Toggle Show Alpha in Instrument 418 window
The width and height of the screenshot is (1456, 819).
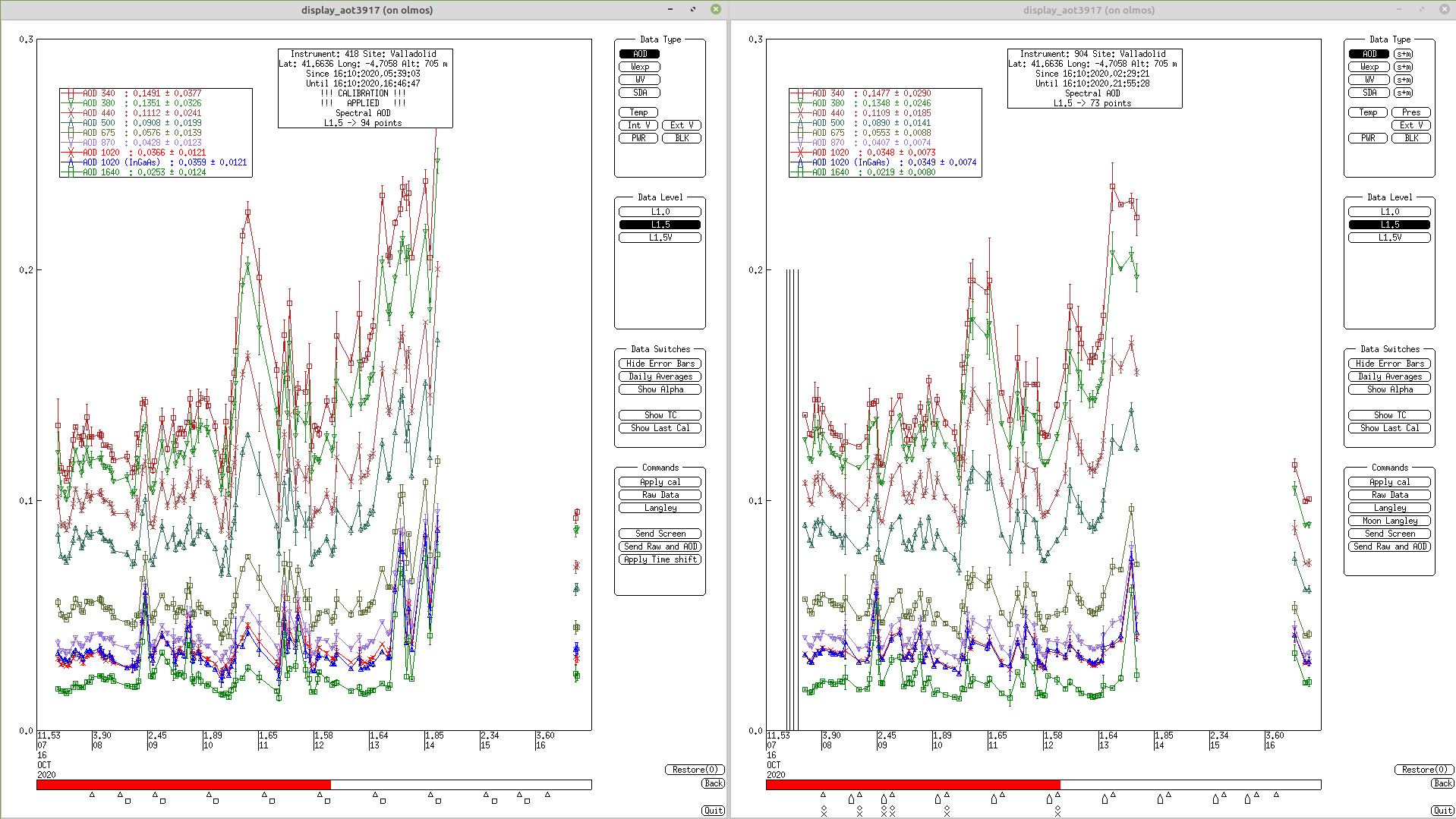coord(660,389)
